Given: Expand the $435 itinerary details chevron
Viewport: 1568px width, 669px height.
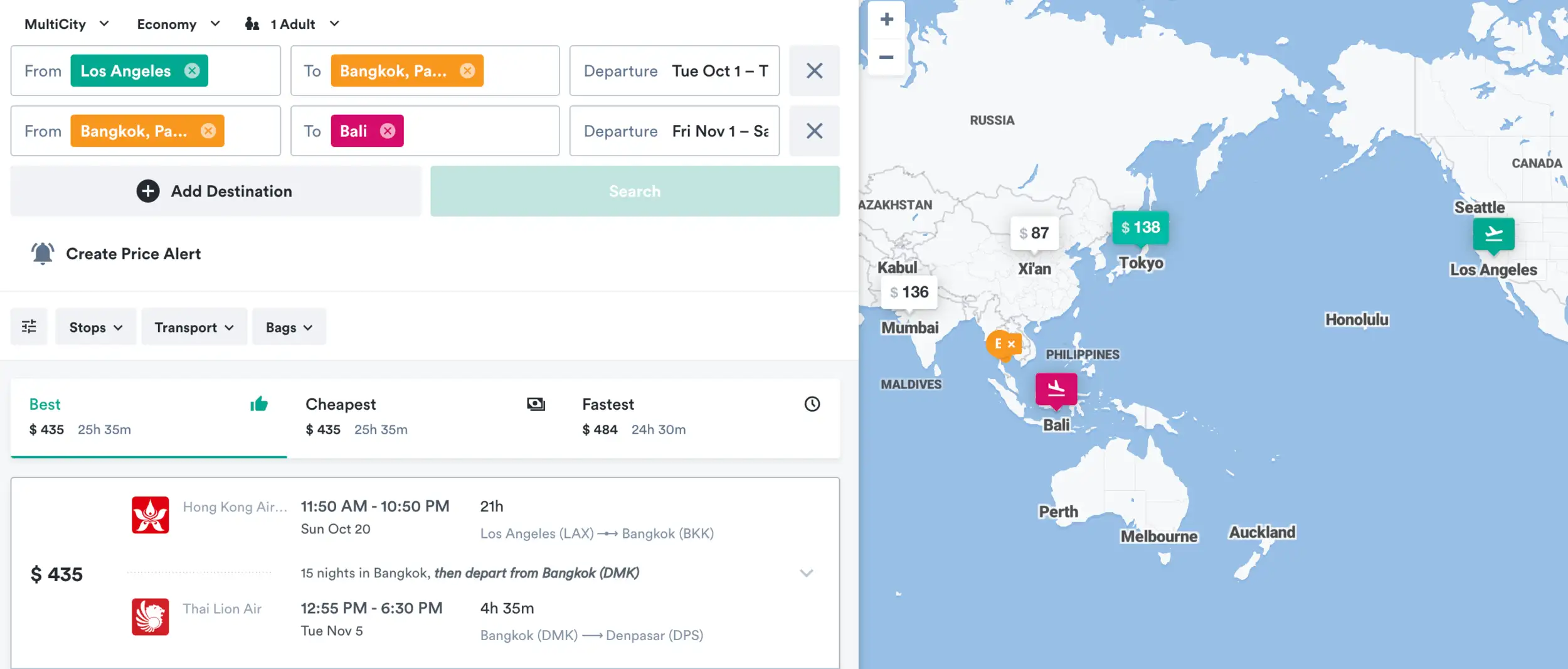Looking at the screenshot, I should click(806, 573).
